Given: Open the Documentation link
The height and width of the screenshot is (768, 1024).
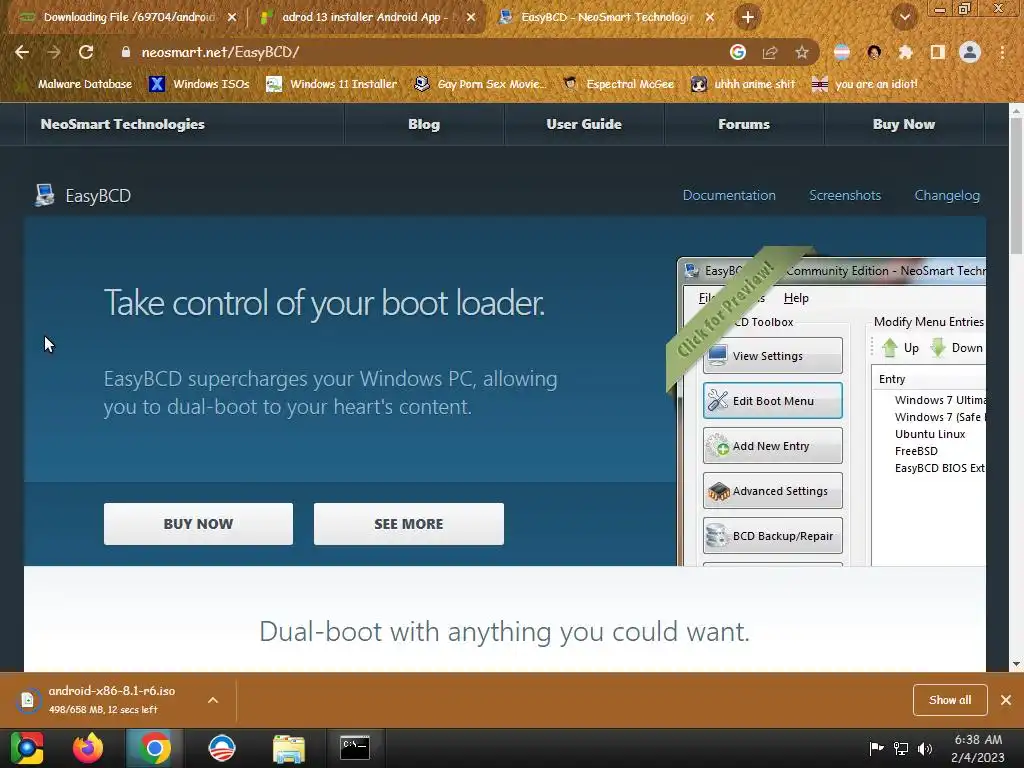Looking at the screenshot, I should pos(729,195).
